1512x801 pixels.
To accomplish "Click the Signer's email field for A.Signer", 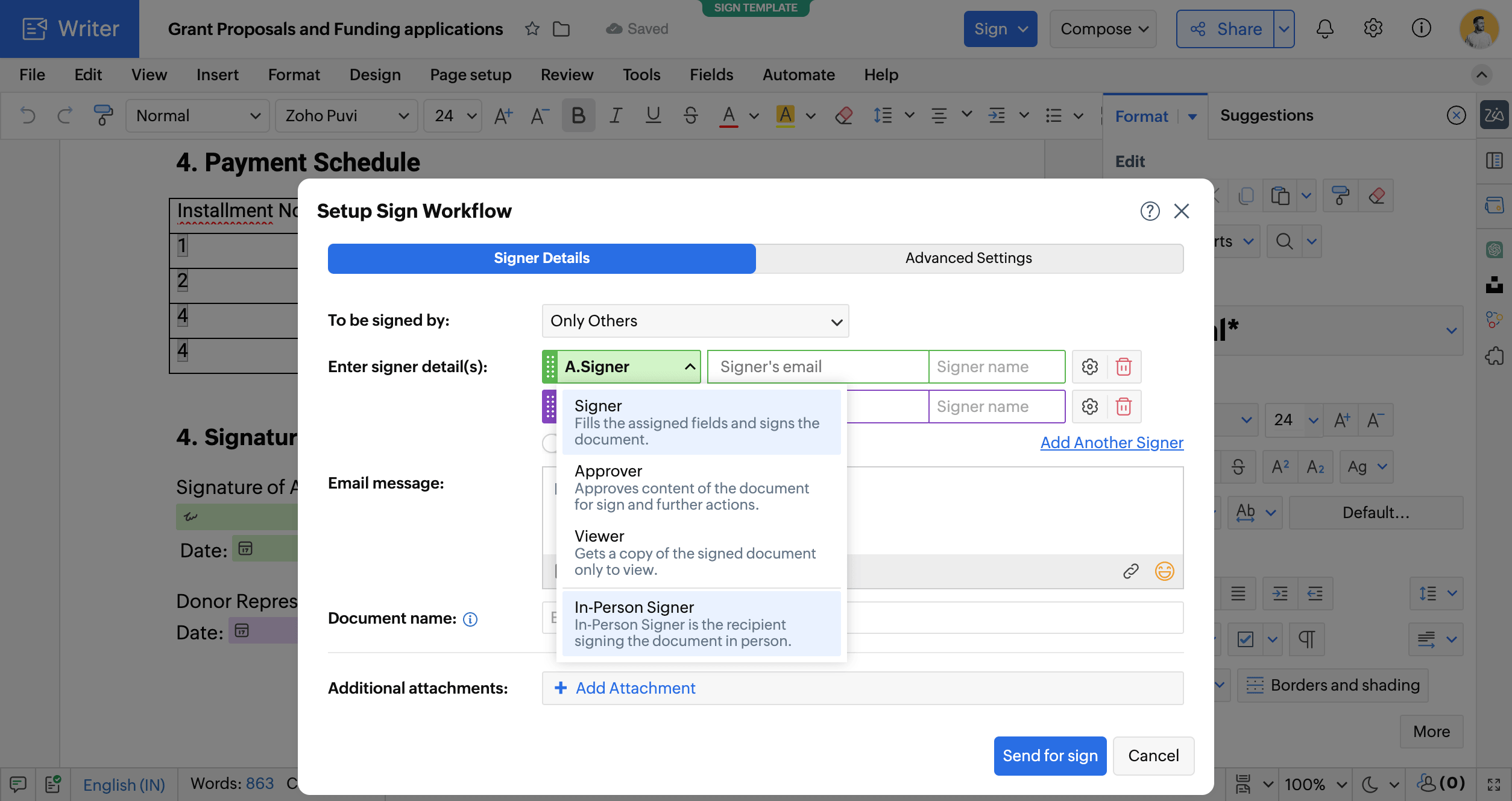I will 818,367.
